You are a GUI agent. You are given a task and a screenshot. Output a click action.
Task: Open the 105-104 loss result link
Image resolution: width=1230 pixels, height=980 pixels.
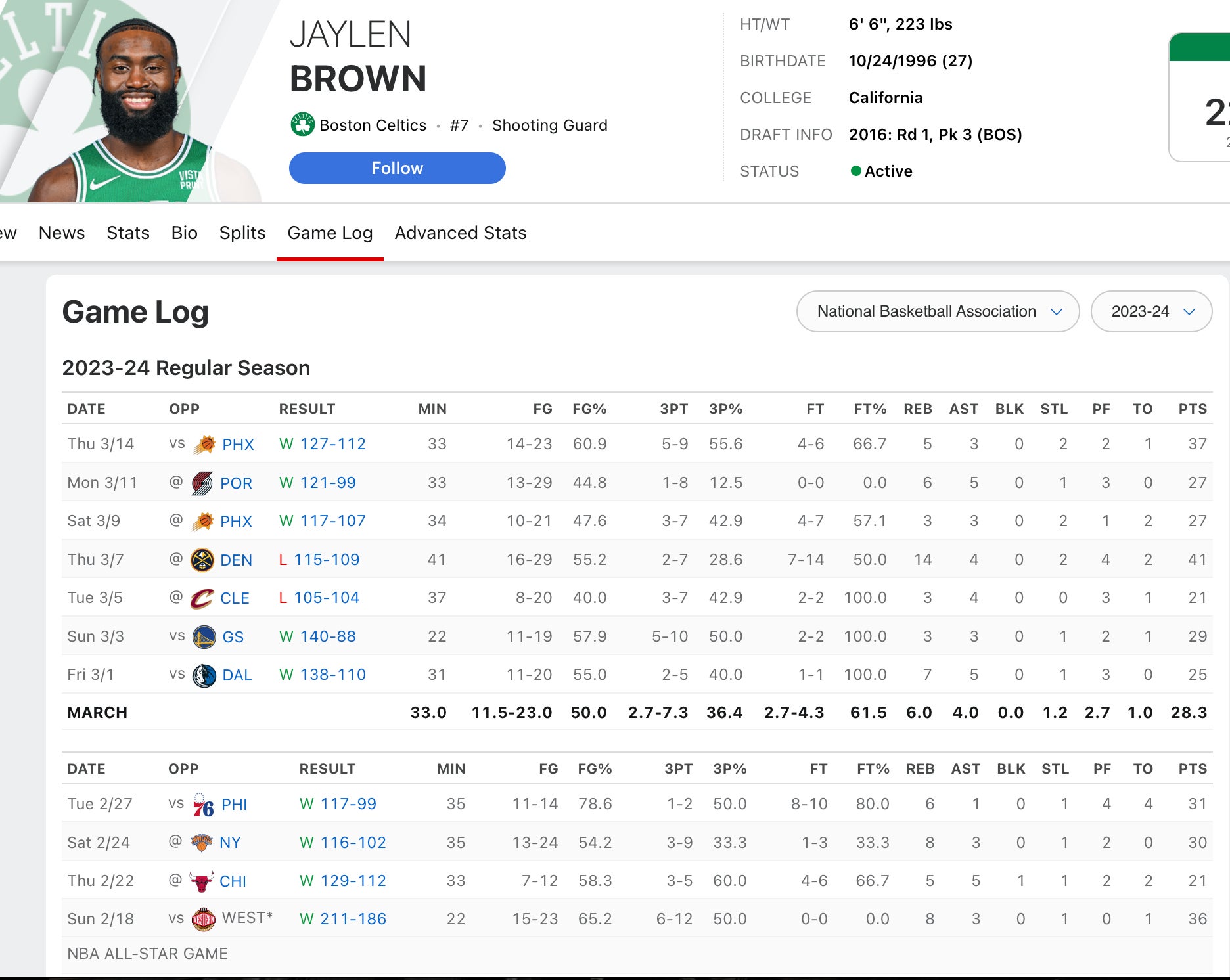point(327,598)
